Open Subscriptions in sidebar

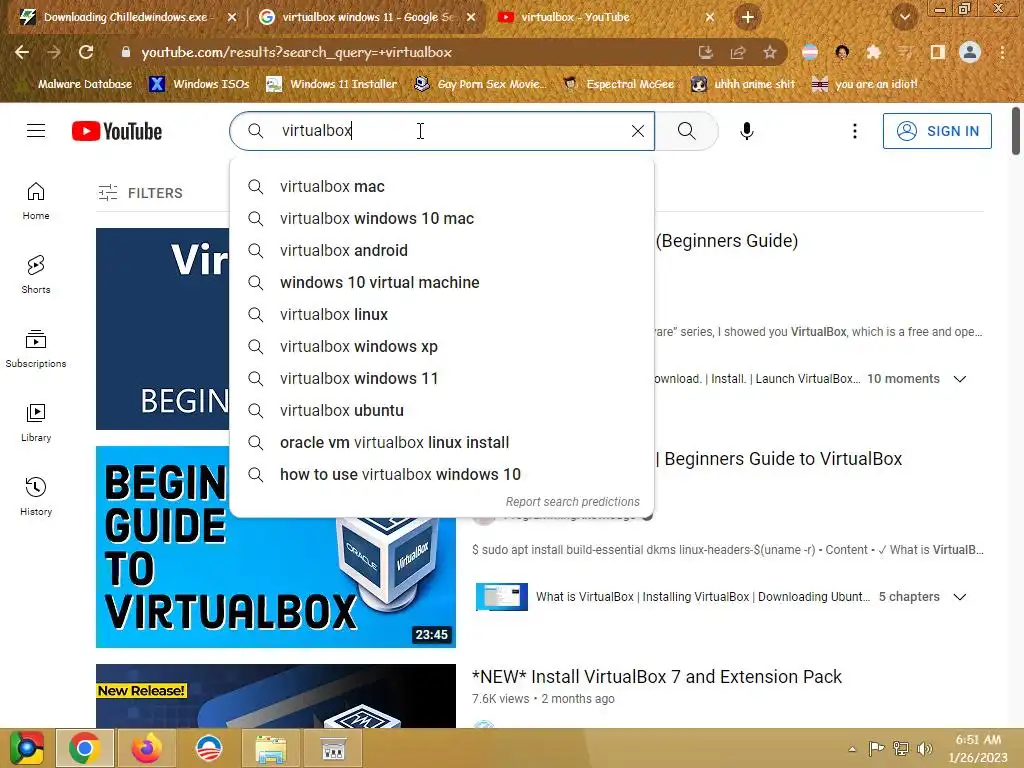click(x=36, y=349)
